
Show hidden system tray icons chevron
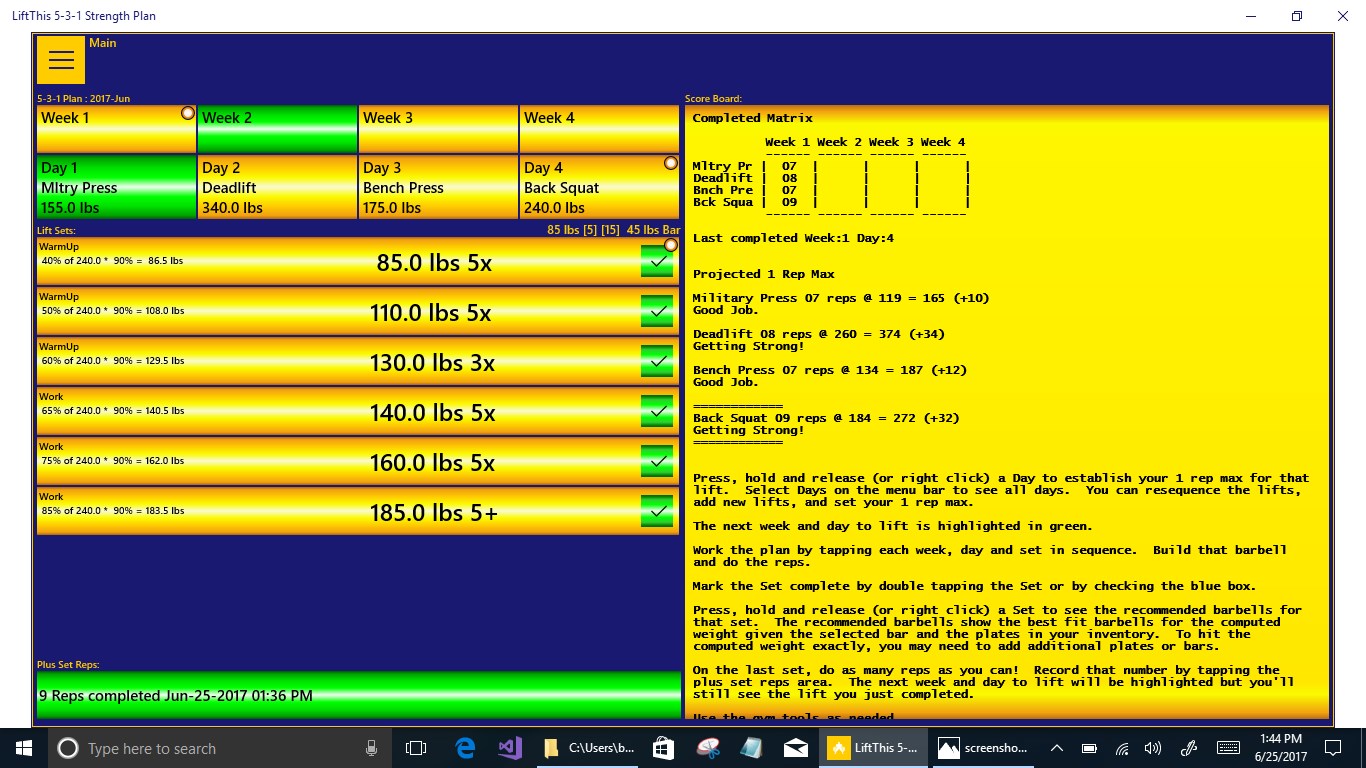[1056, 748]
